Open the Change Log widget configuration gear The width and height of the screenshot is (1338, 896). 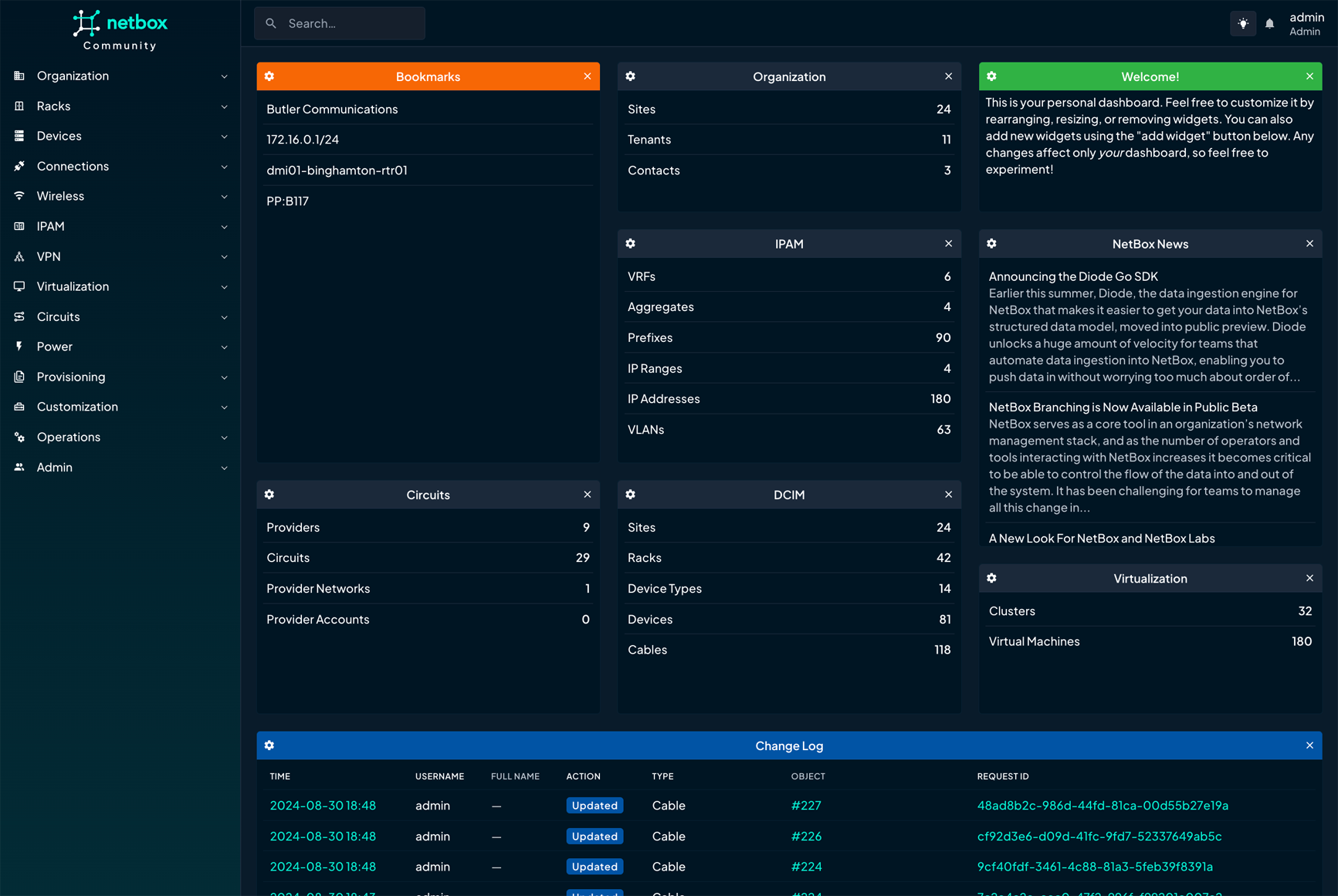269,746
